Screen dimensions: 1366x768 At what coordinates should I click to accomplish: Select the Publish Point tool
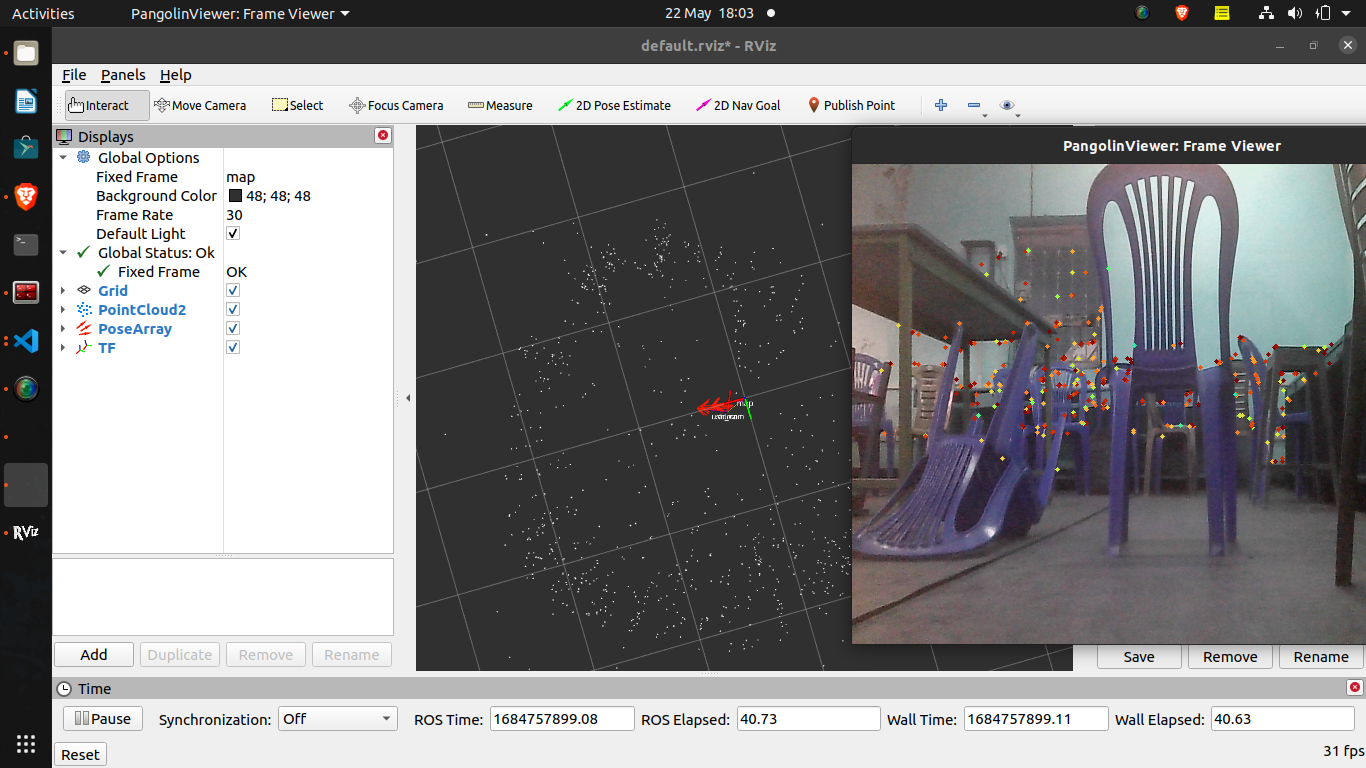851,105
